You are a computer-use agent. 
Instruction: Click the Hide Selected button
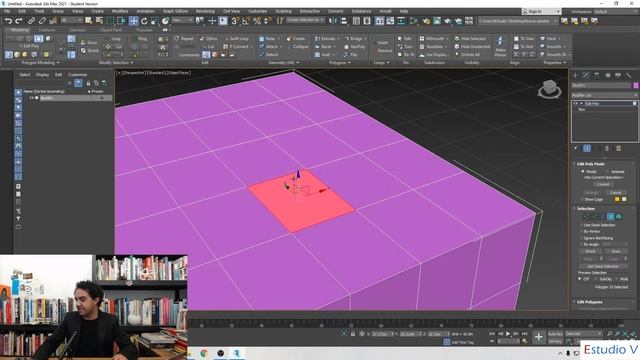[470, 38]
